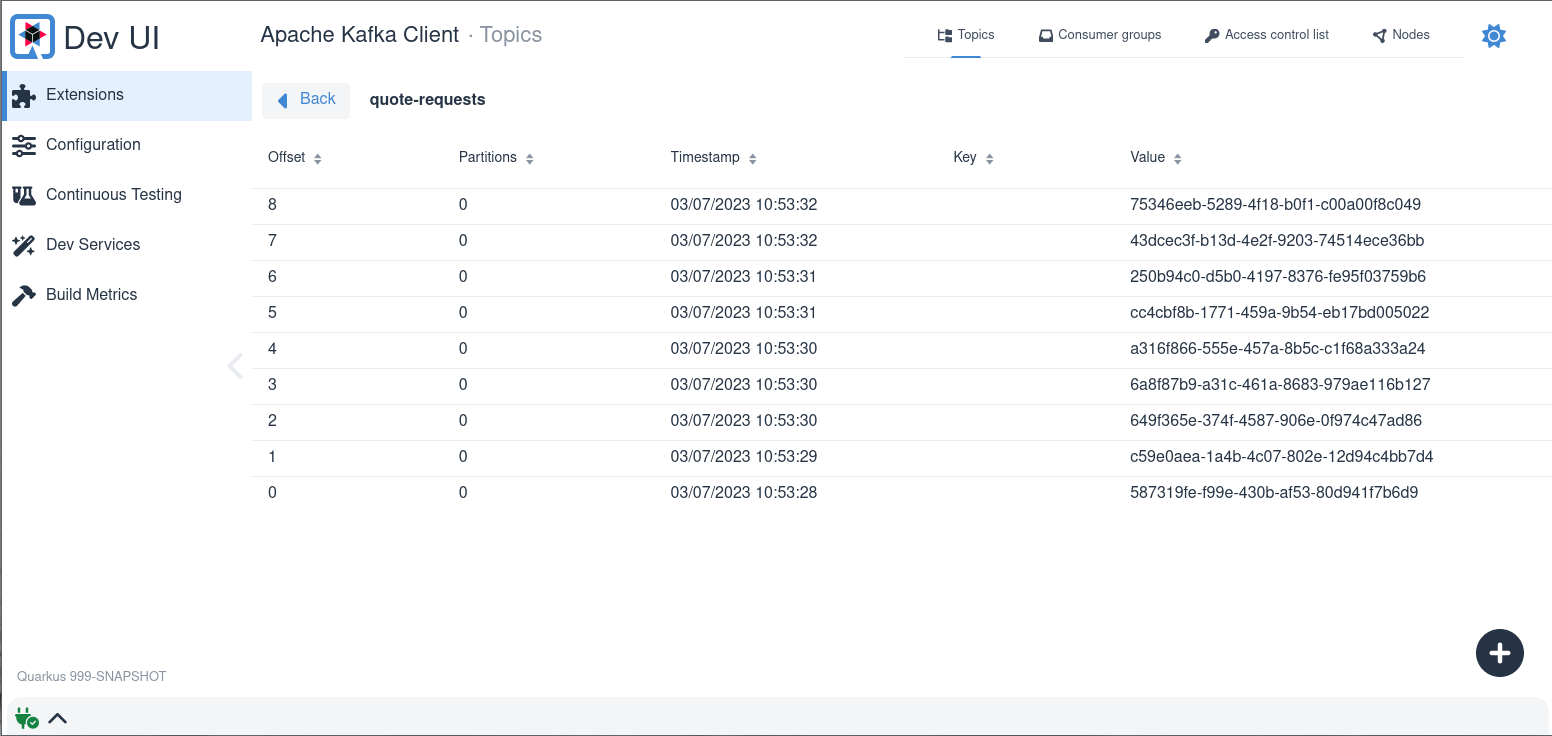Select value 75346eeb-5289-4f18-b0f1-c00a00f8c049

click(1275, 205)
